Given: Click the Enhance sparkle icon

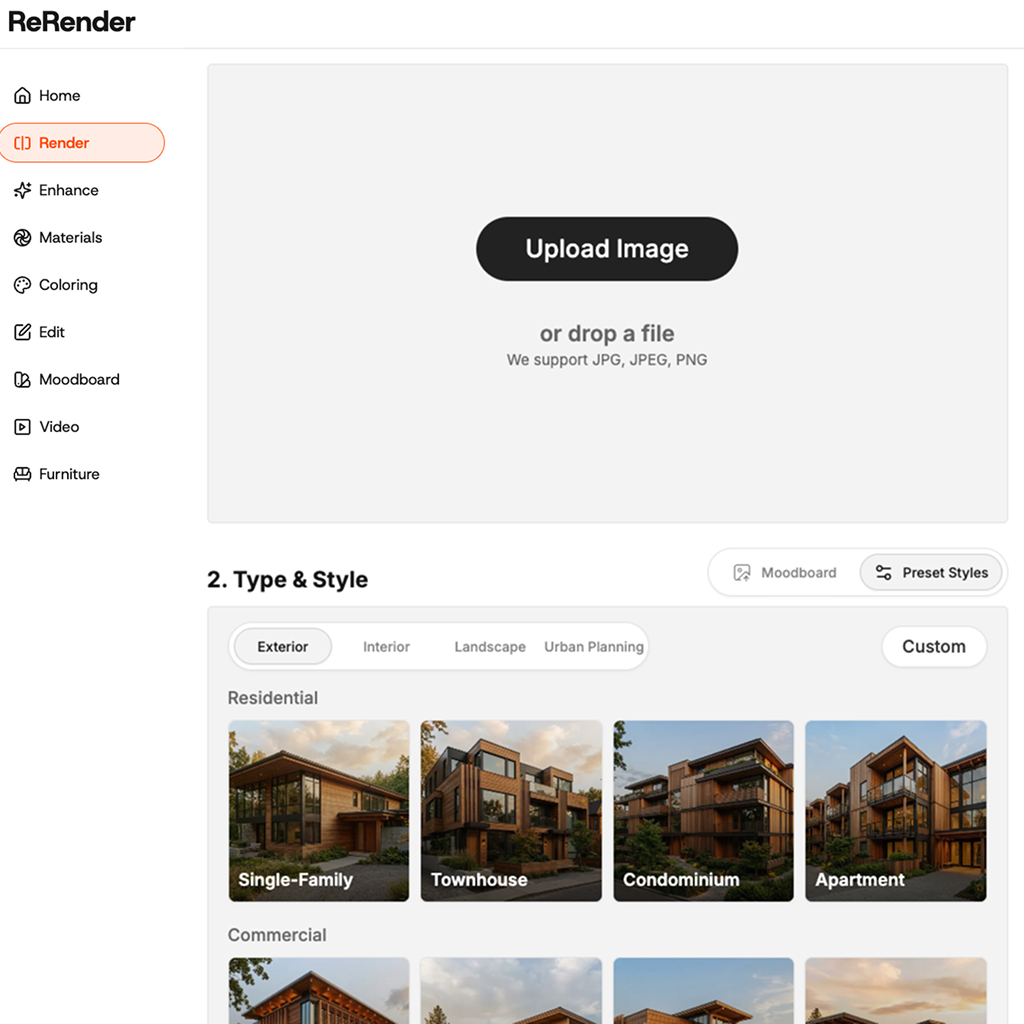Looking at the screenshot, I should coord(22,190).
